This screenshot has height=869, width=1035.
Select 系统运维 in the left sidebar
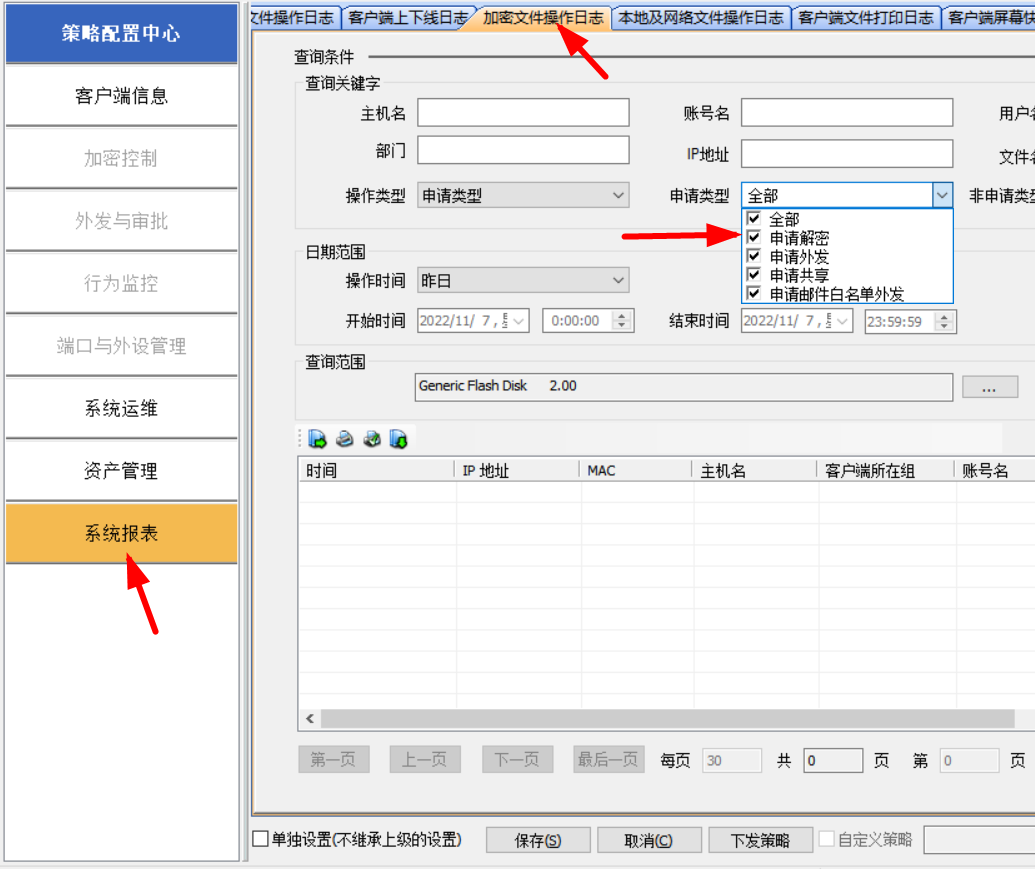[121, 409]
